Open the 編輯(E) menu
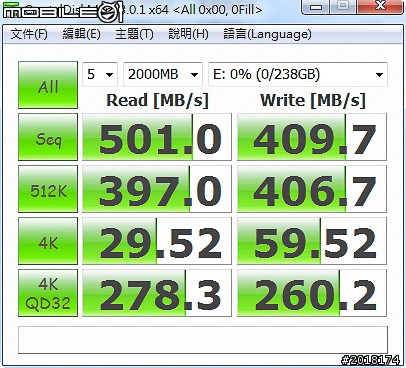This screenshot has height=368, width=406. click(x=82, y=34)
